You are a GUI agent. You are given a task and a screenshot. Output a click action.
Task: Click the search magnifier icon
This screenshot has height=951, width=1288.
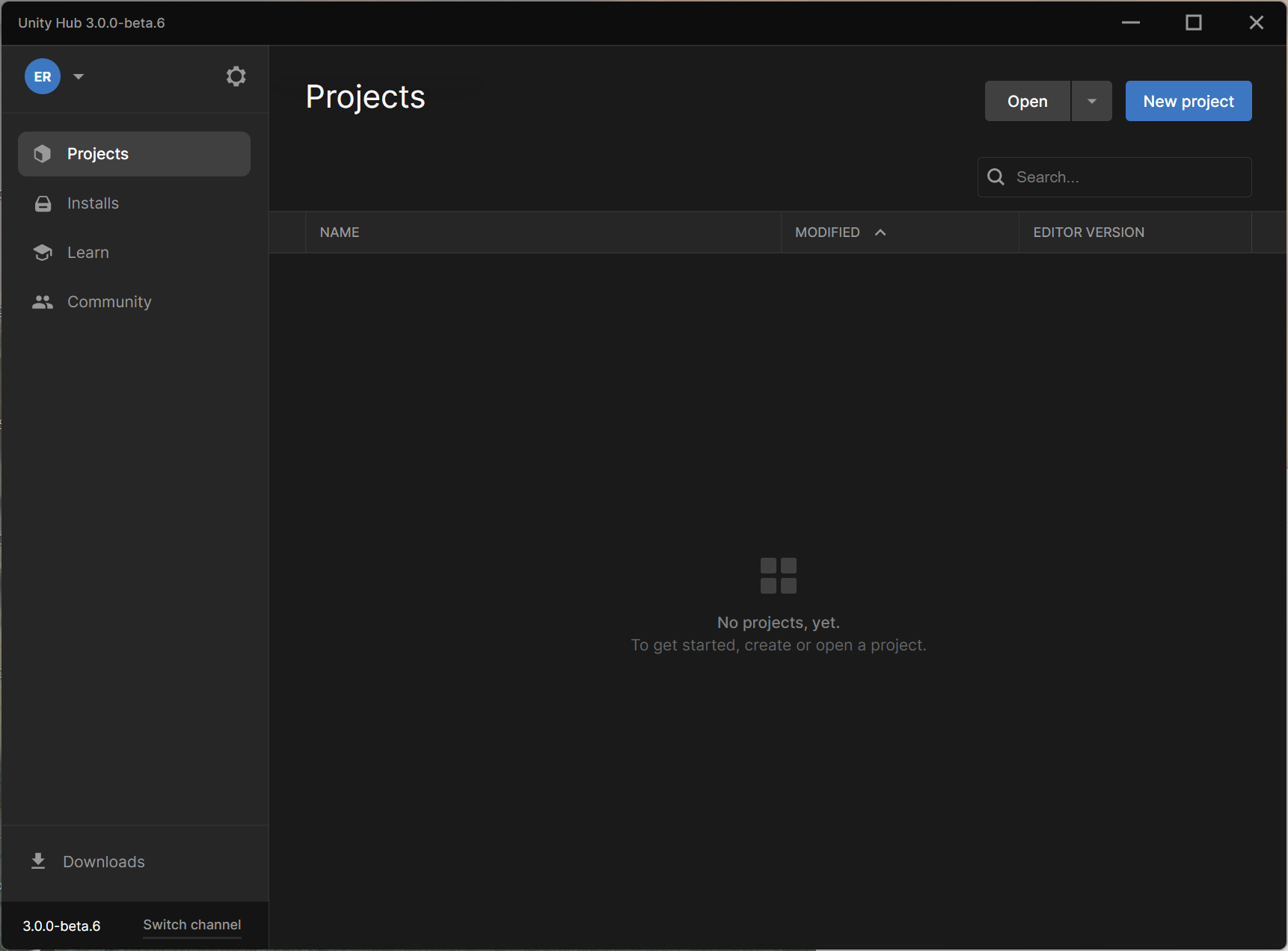coord(996,176)
